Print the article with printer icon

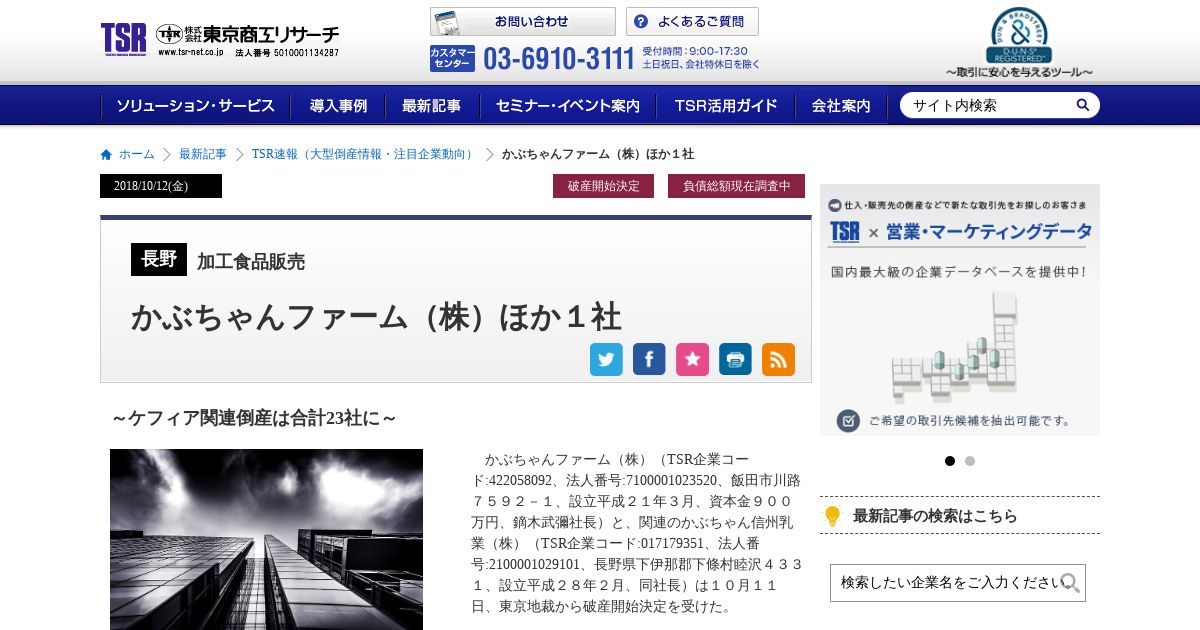pyautogui.click(x=735, y=359)
